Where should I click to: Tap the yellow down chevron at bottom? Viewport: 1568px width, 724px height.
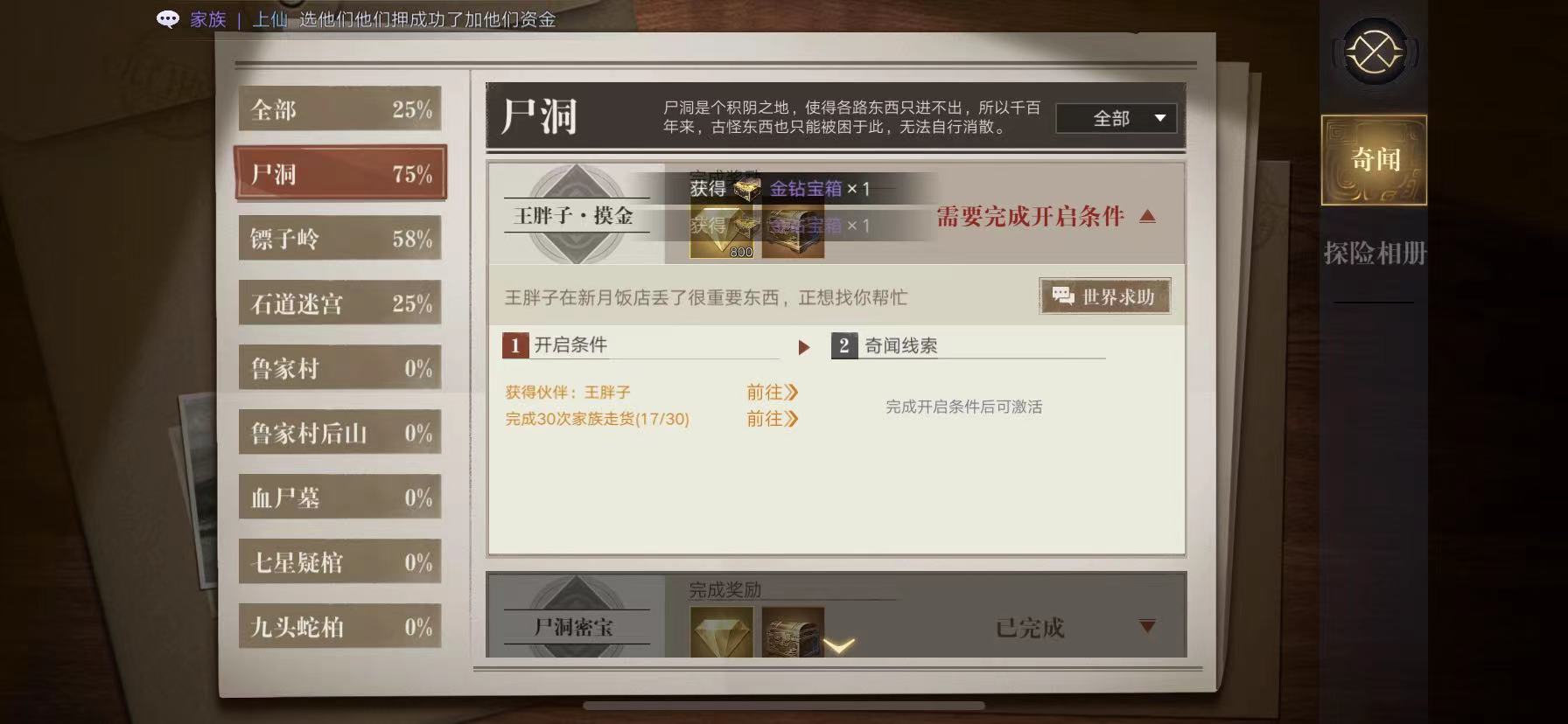pos(838,645)
